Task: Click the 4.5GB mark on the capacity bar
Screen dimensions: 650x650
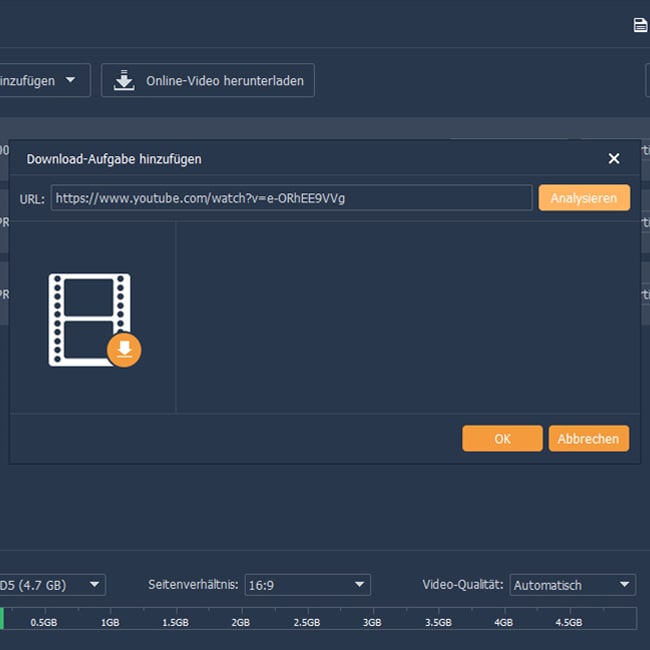Action: 568,622
